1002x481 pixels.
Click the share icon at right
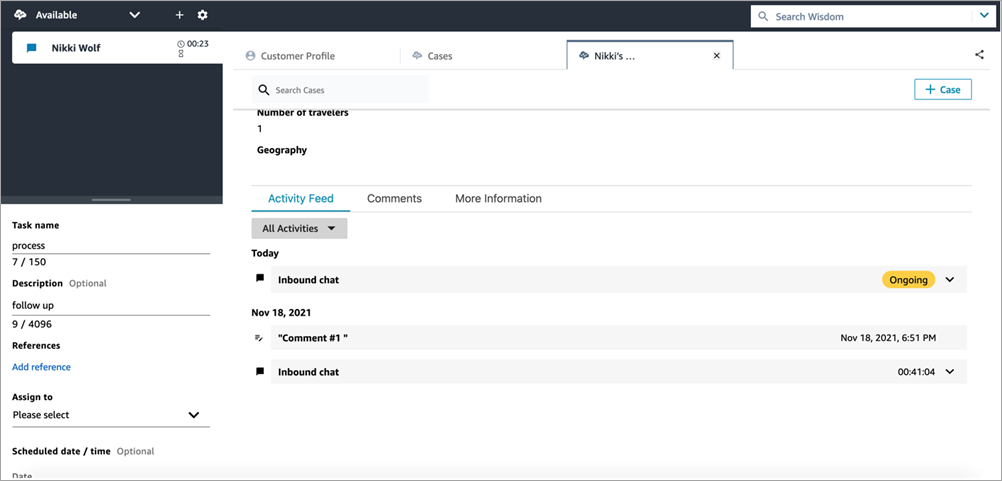[x=979, y=56]
